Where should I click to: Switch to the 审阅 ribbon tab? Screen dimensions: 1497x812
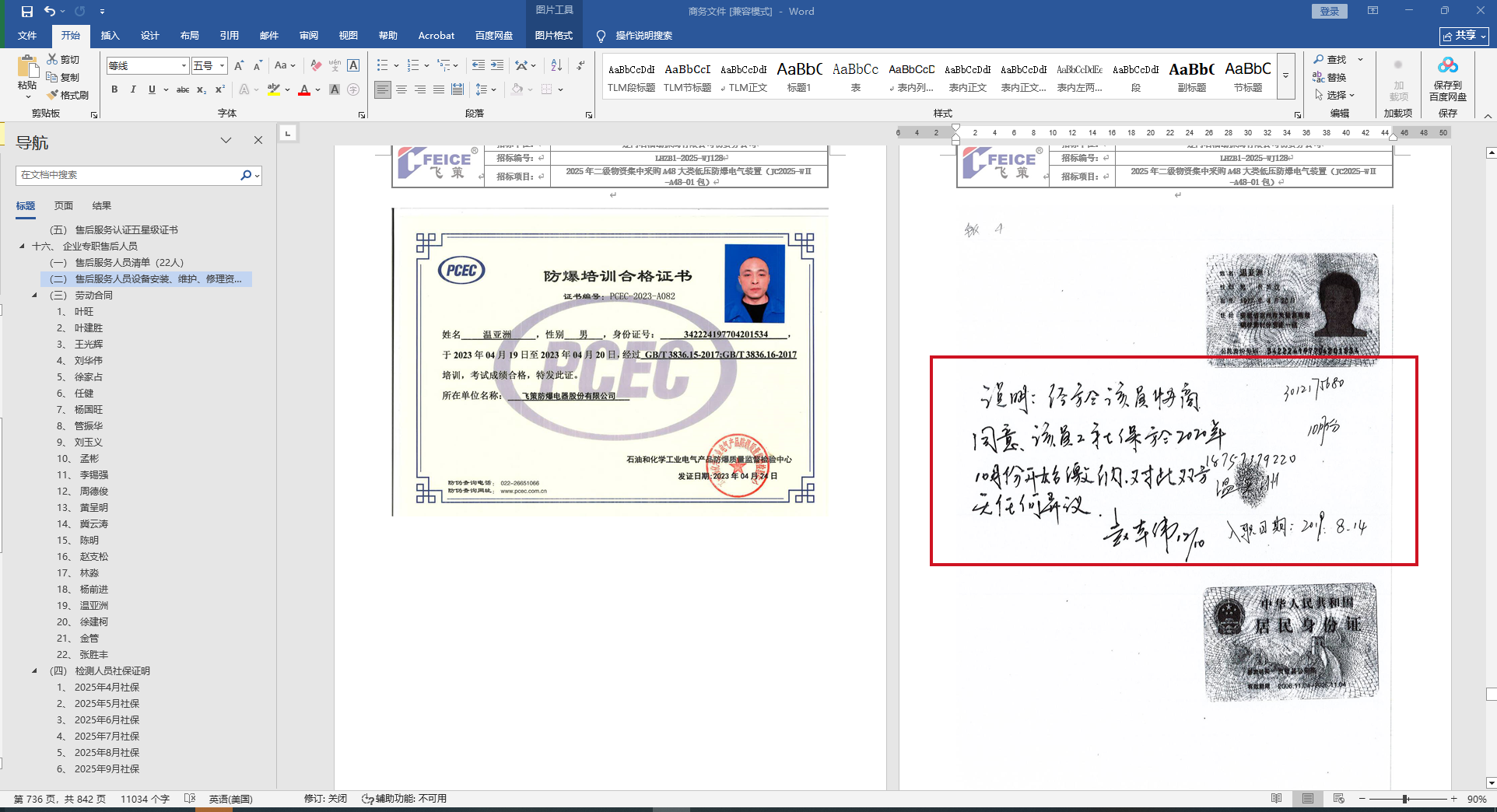pyautogui.click(x=309, y=36)
